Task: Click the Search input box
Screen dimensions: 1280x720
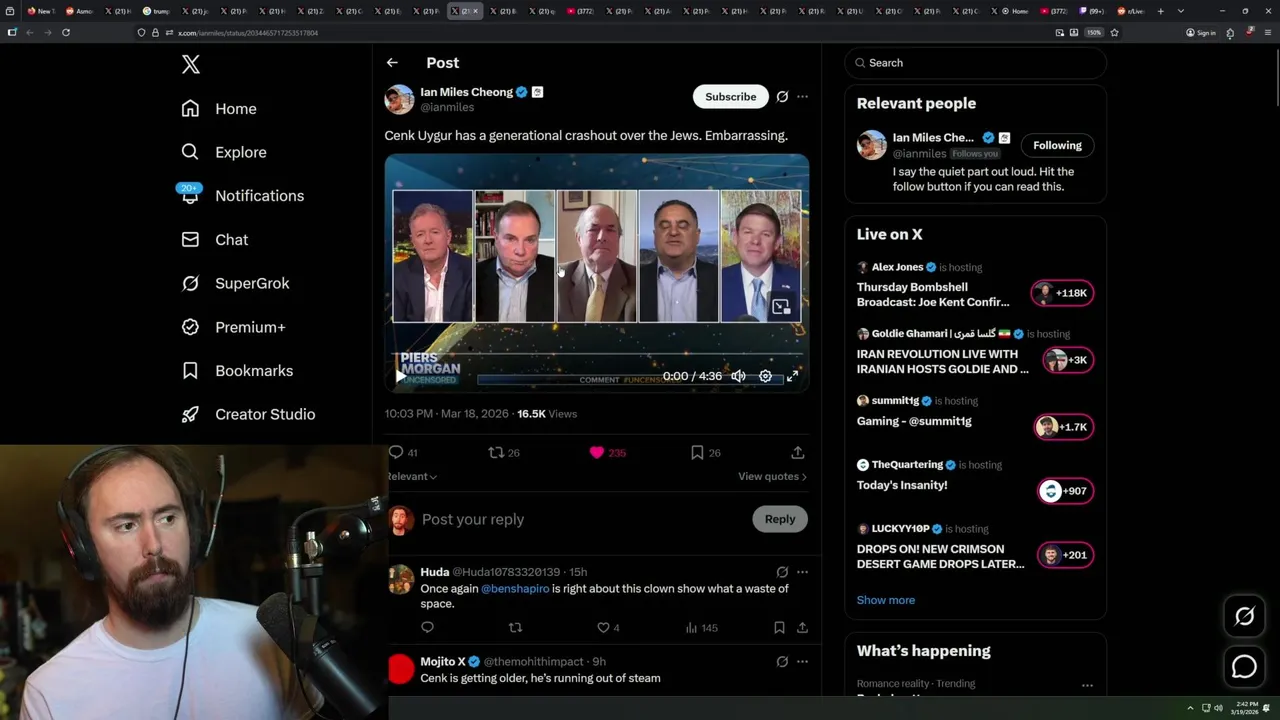Action: [x=976, y=63]
